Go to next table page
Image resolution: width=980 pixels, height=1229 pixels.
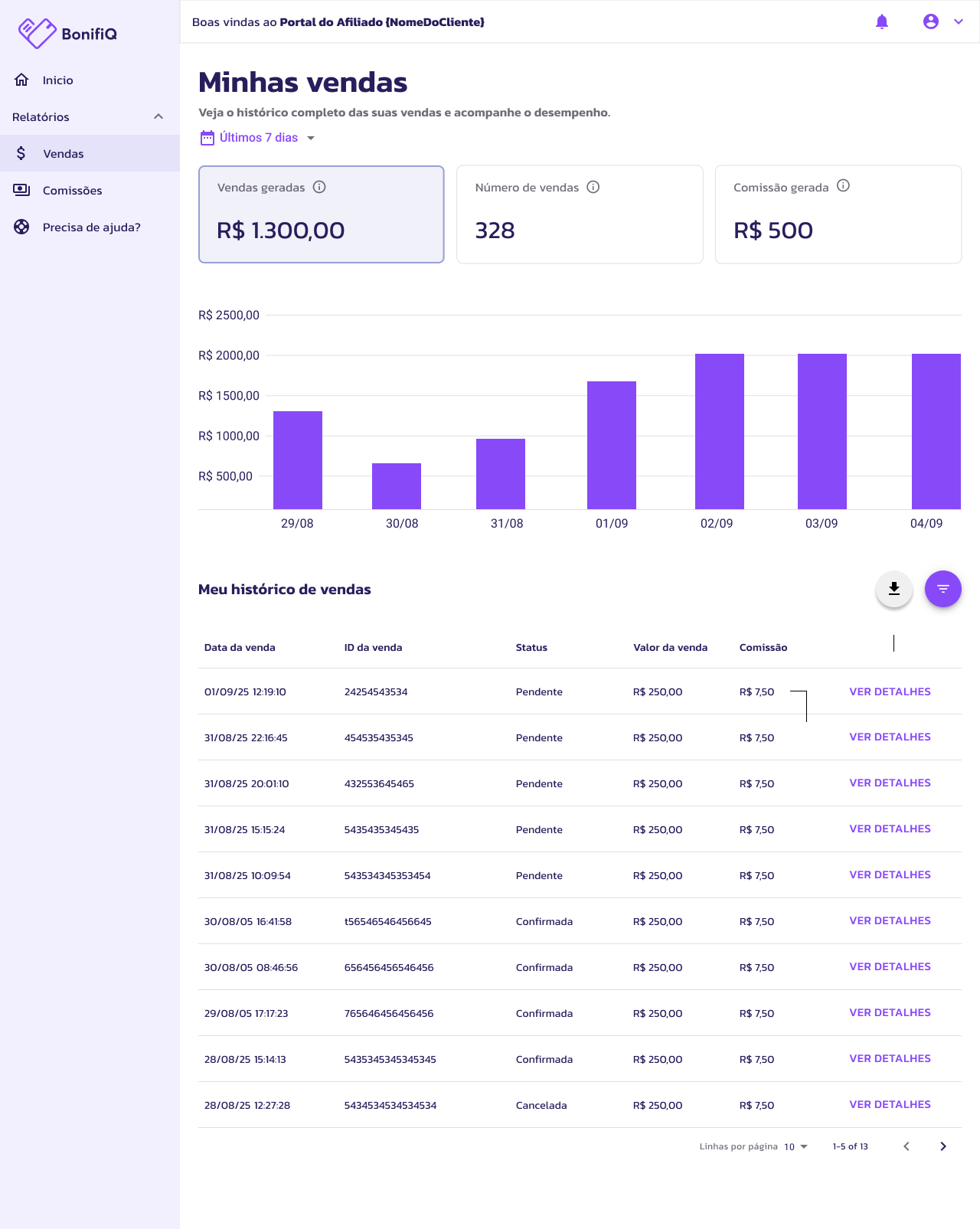click(x=943, y=1146)
